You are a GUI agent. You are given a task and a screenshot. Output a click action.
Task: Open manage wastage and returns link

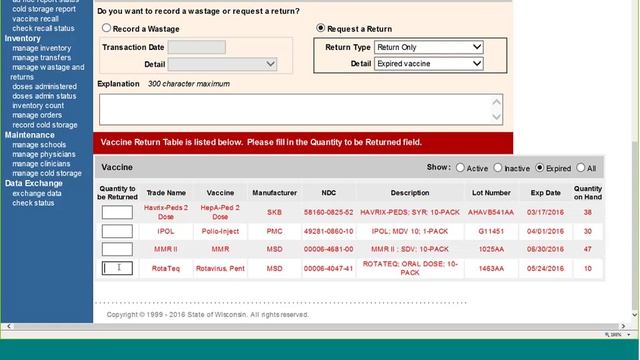click(x=47, y=72)
